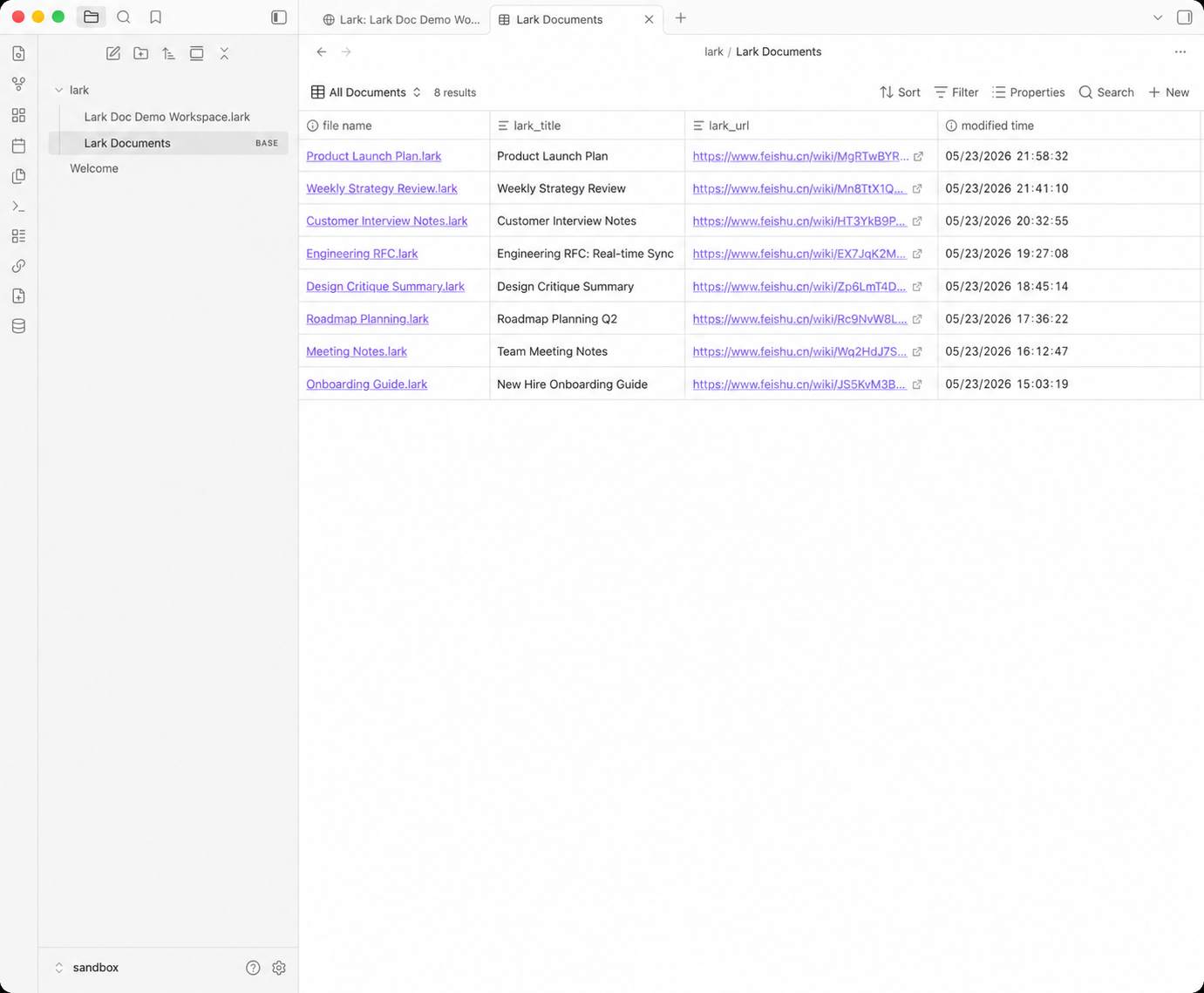Open the Welcome note in explorer
Screen dimensions: 1204x993
click(94, 168)
